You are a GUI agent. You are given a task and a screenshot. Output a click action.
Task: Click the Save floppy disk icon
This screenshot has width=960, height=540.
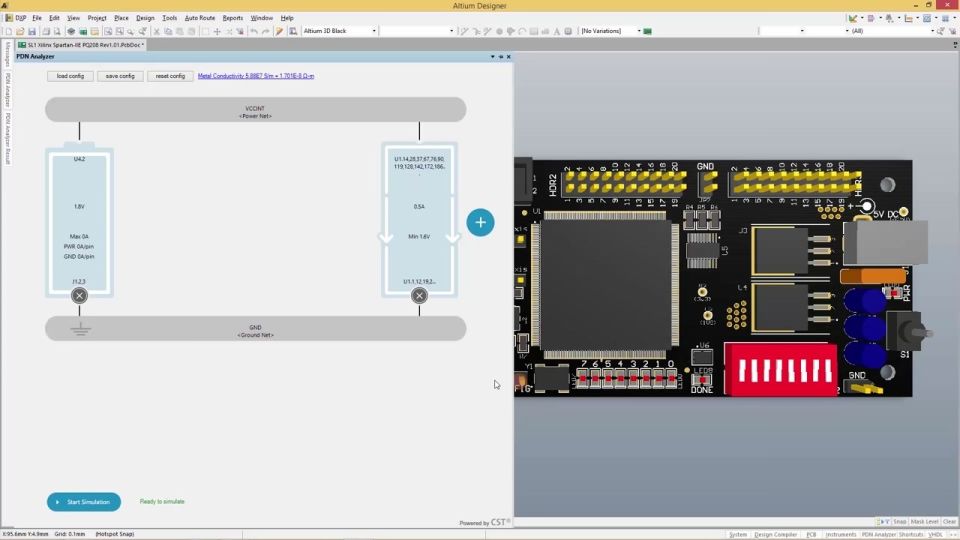click(x=32, y=31)
